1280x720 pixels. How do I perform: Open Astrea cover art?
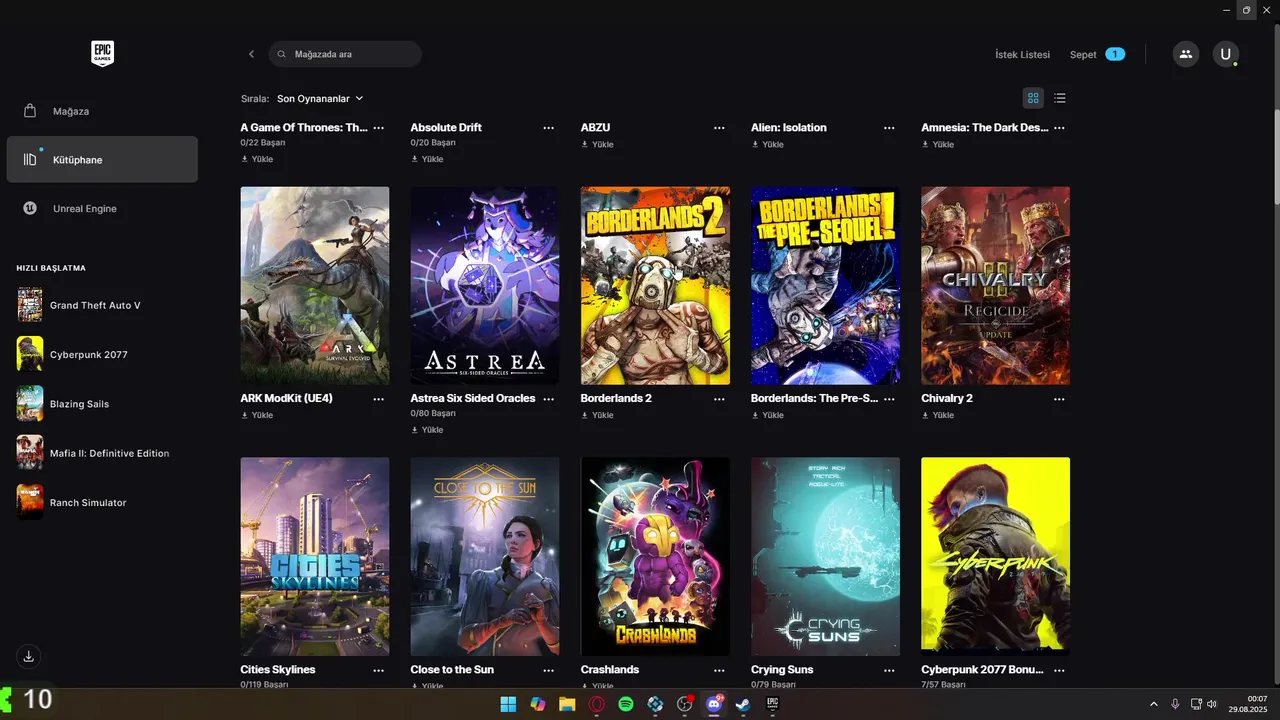click(x=485, y=286)
